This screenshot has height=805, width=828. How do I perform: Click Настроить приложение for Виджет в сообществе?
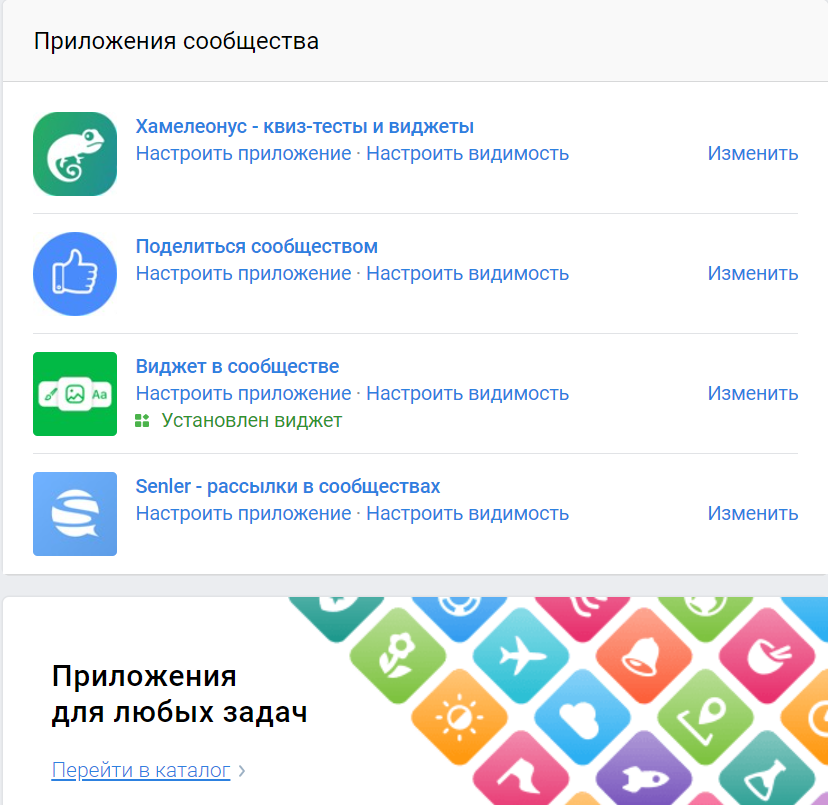click(x=243, y=394)
